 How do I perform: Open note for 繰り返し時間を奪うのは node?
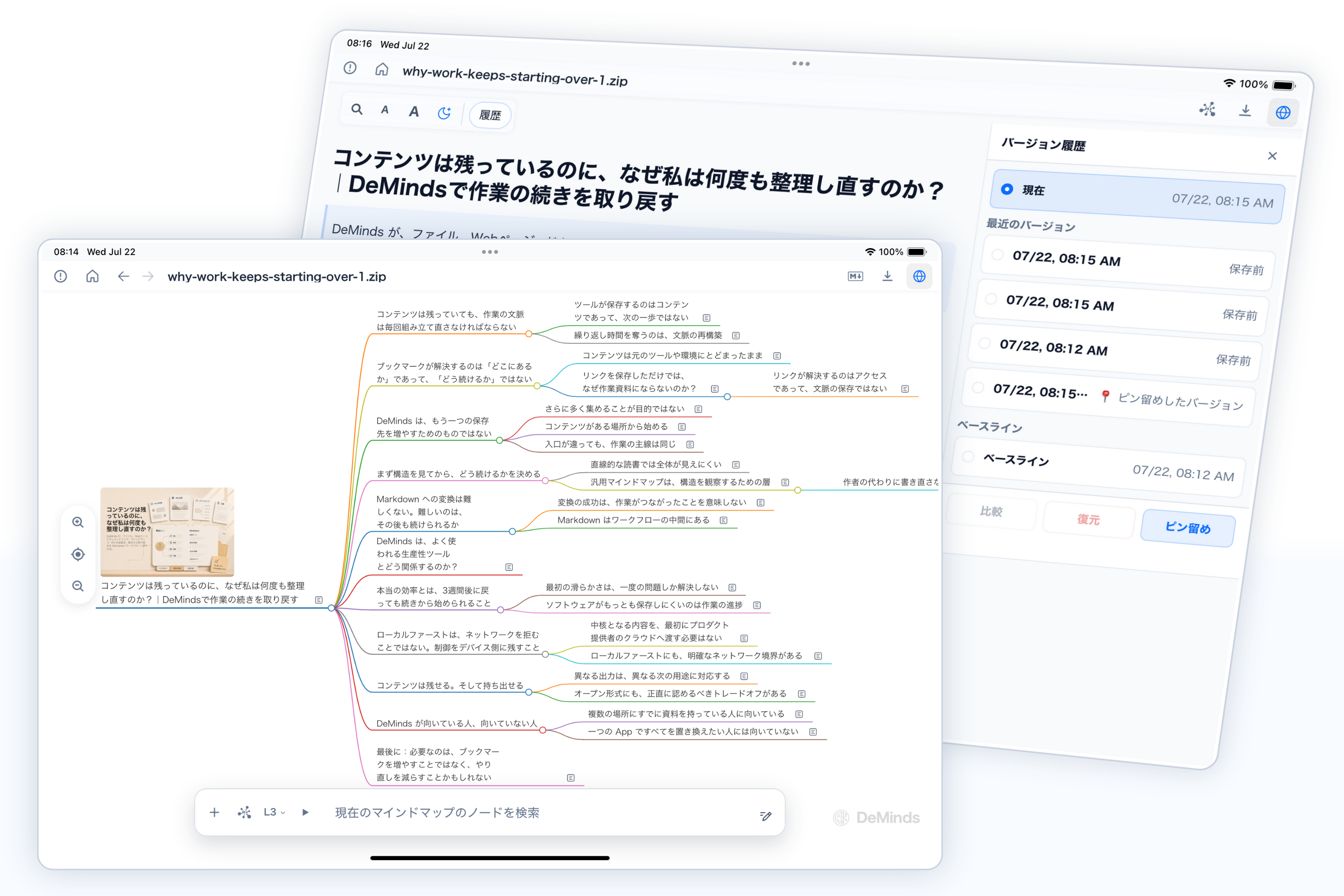[x=736, y=336]
